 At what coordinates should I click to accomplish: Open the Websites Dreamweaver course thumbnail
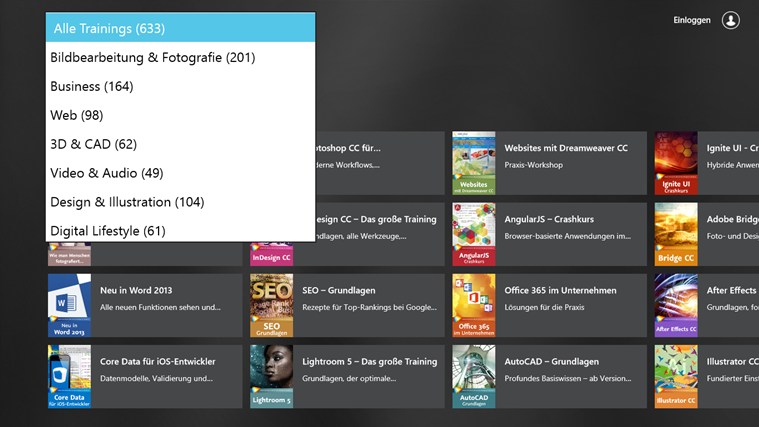(473, 163)
